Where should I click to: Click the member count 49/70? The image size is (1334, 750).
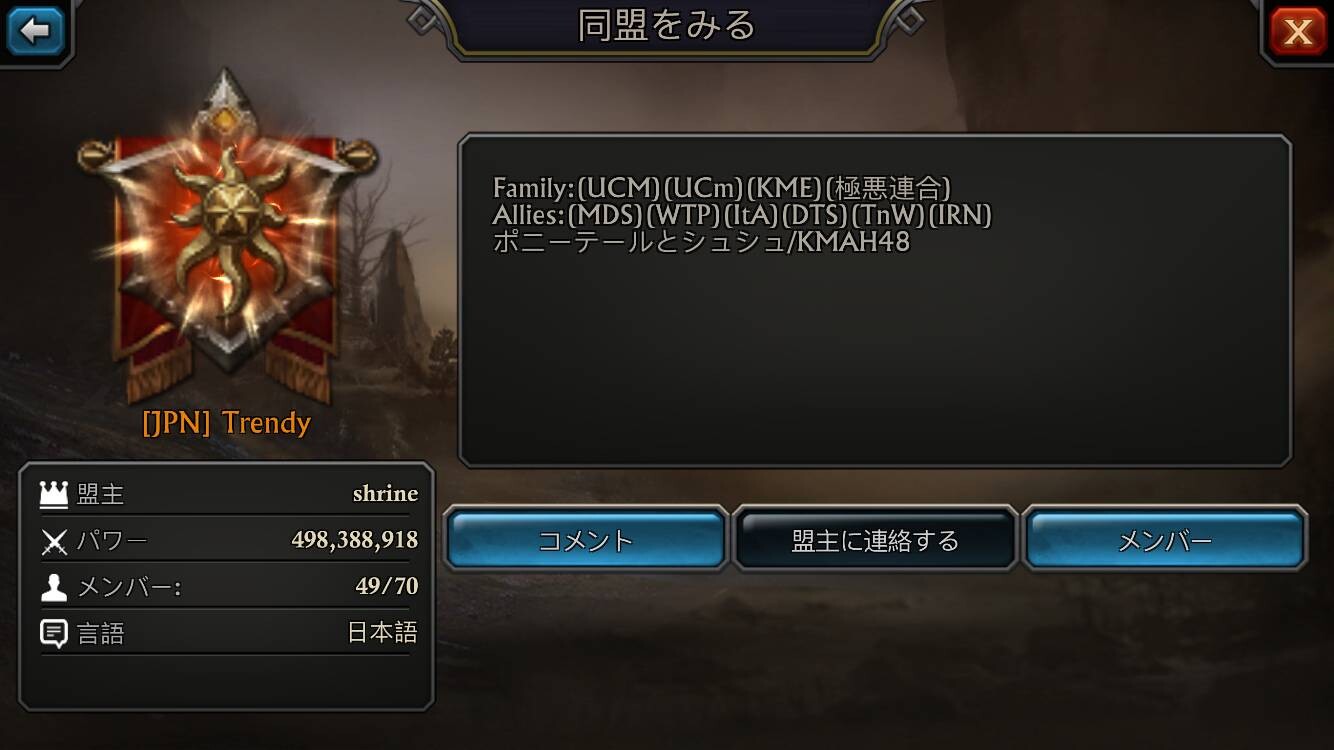point(387,586)
